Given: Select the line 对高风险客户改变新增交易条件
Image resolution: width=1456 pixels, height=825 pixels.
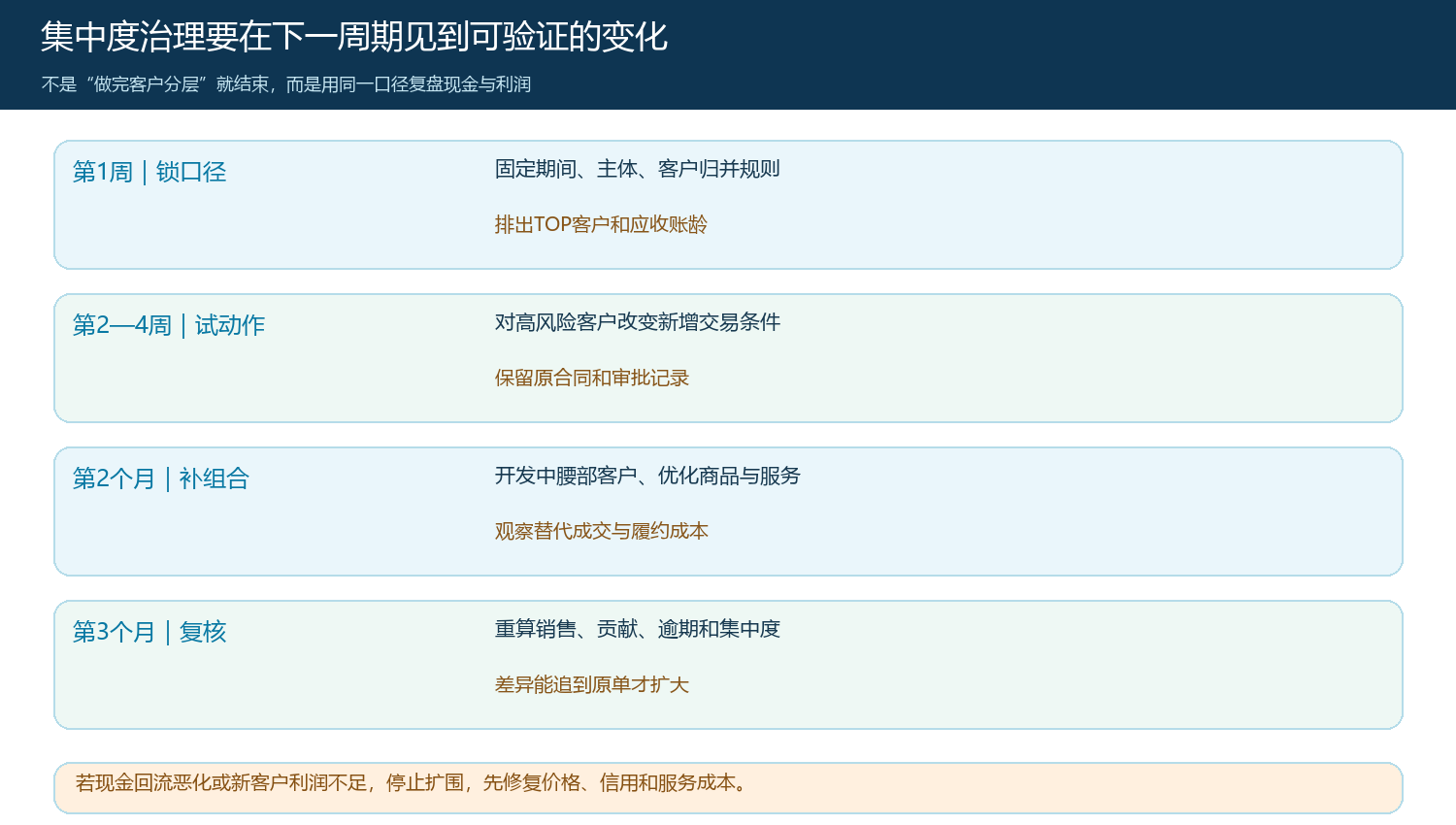Looking at the screenshot, I should tap(638, 322).
